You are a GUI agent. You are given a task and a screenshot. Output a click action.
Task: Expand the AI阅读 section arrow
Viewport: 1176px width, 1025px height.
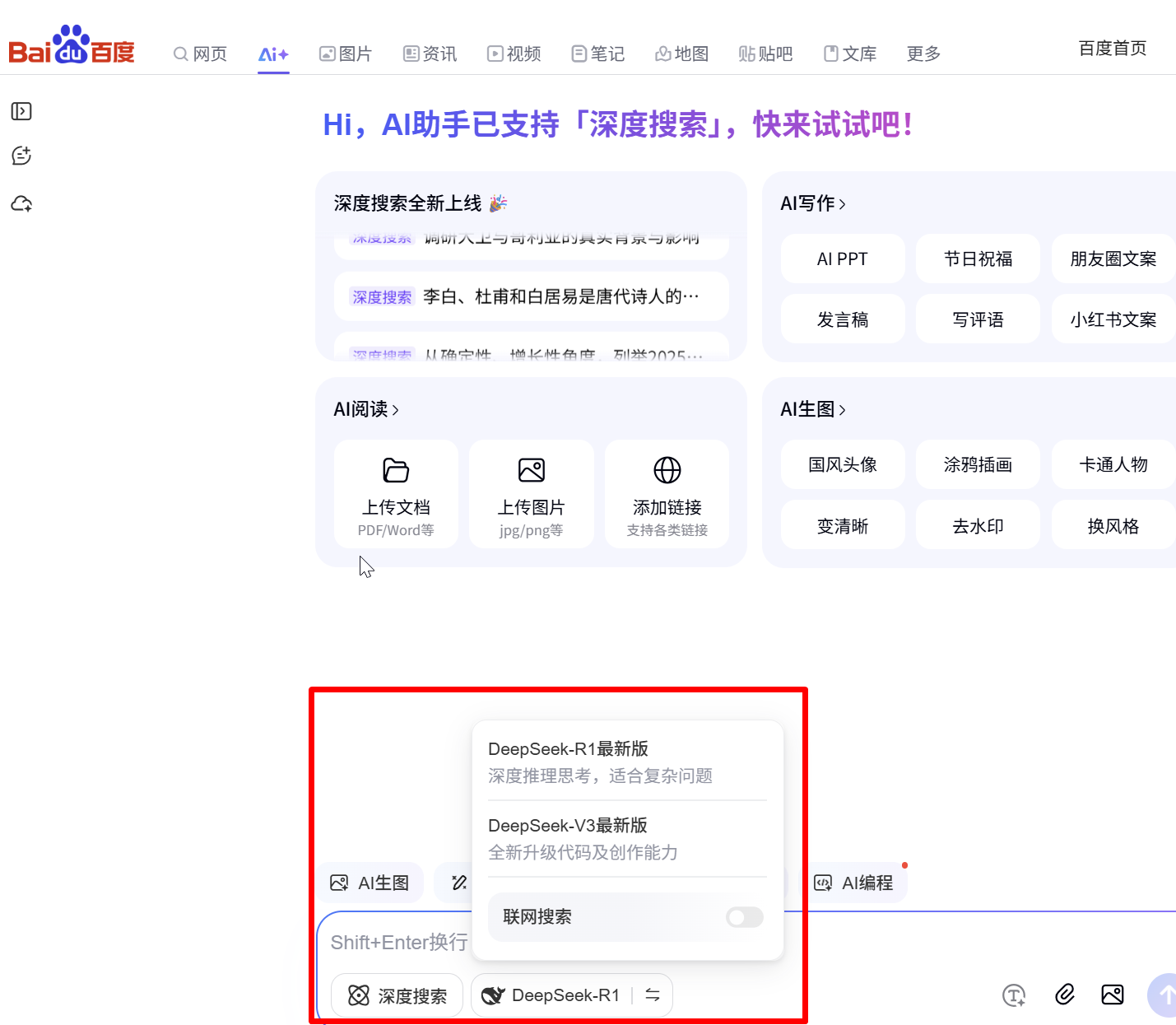click(395, 410)
